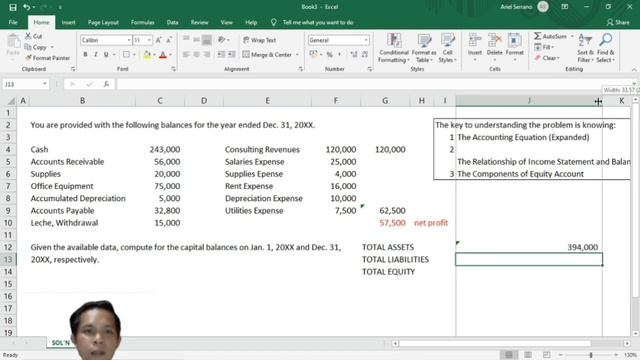The width and height of the screenshot is (640, 360).
Task: Click the Orientation text-angle icon
Action: click(222, 40)
